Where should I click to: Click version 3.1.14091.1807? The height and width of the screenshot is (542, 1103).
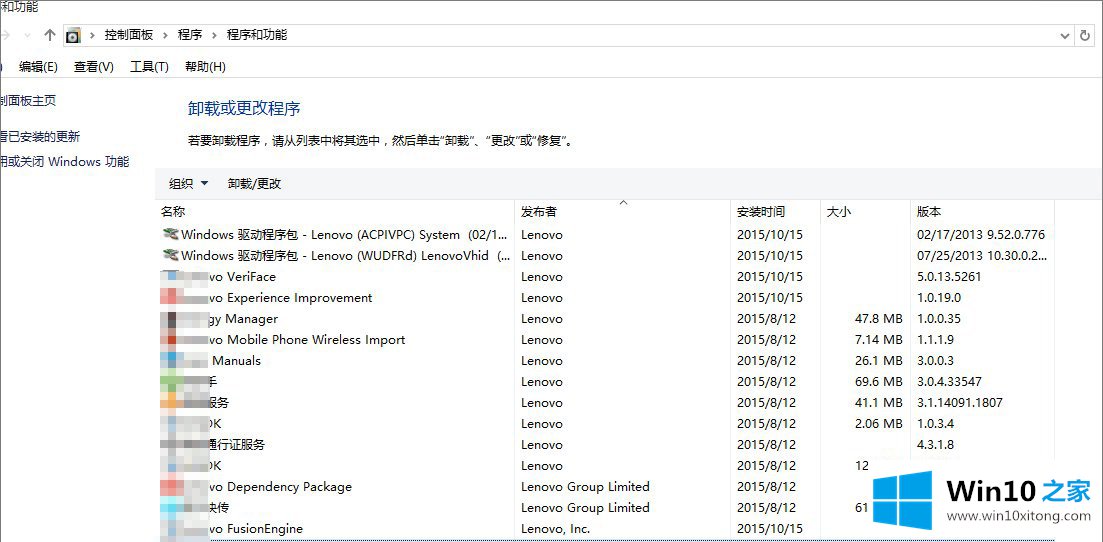tap(960, 403)
